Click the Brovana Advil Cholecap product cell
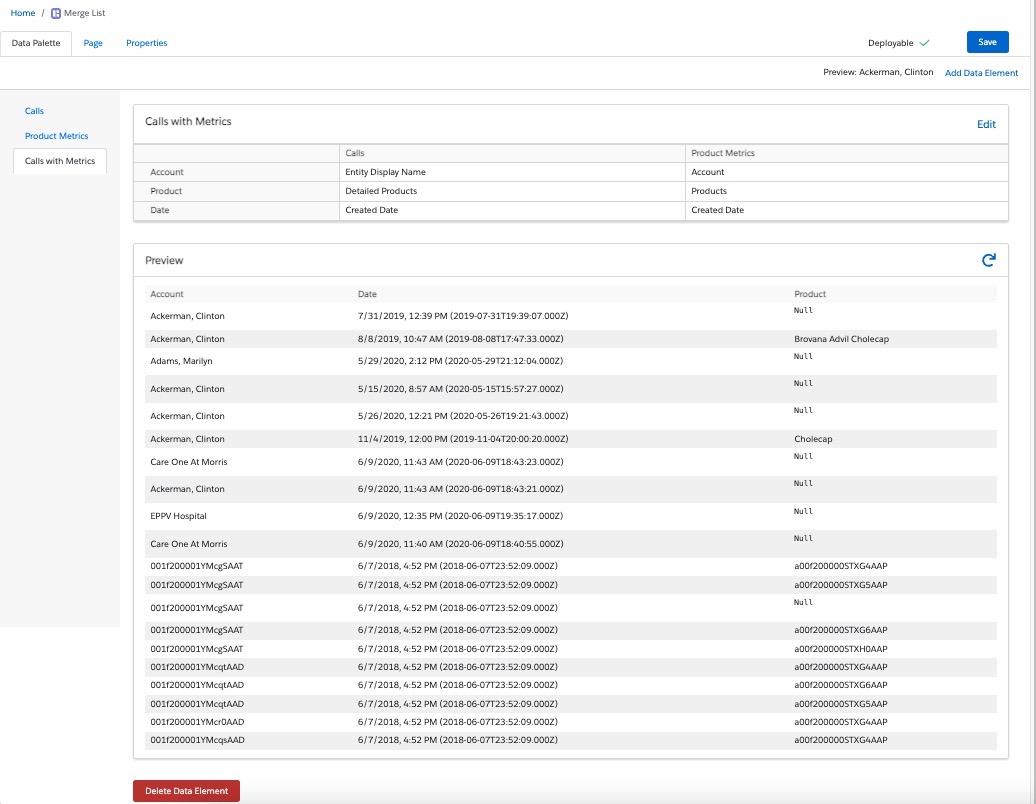Viewport: 1036px width, 804px height. click(841, 339)
